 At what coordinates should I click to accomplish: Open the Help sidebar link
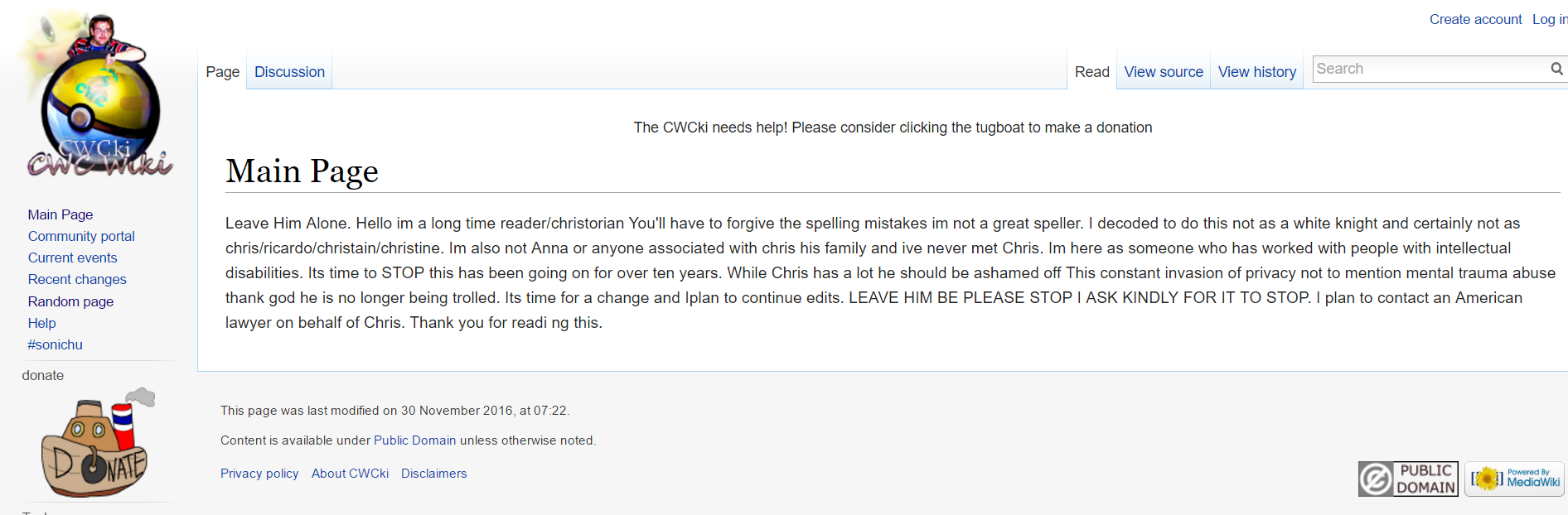pyautogui.click(x=41, y=323)
